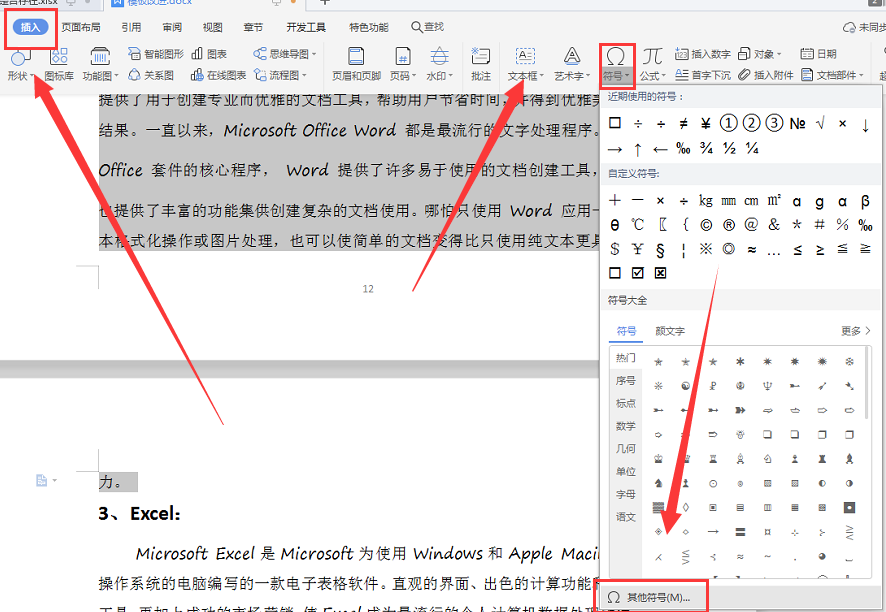The image size is (886, 612).
Task: Insert the crossed box ☒ custom symbol
Action: point(660,272)
